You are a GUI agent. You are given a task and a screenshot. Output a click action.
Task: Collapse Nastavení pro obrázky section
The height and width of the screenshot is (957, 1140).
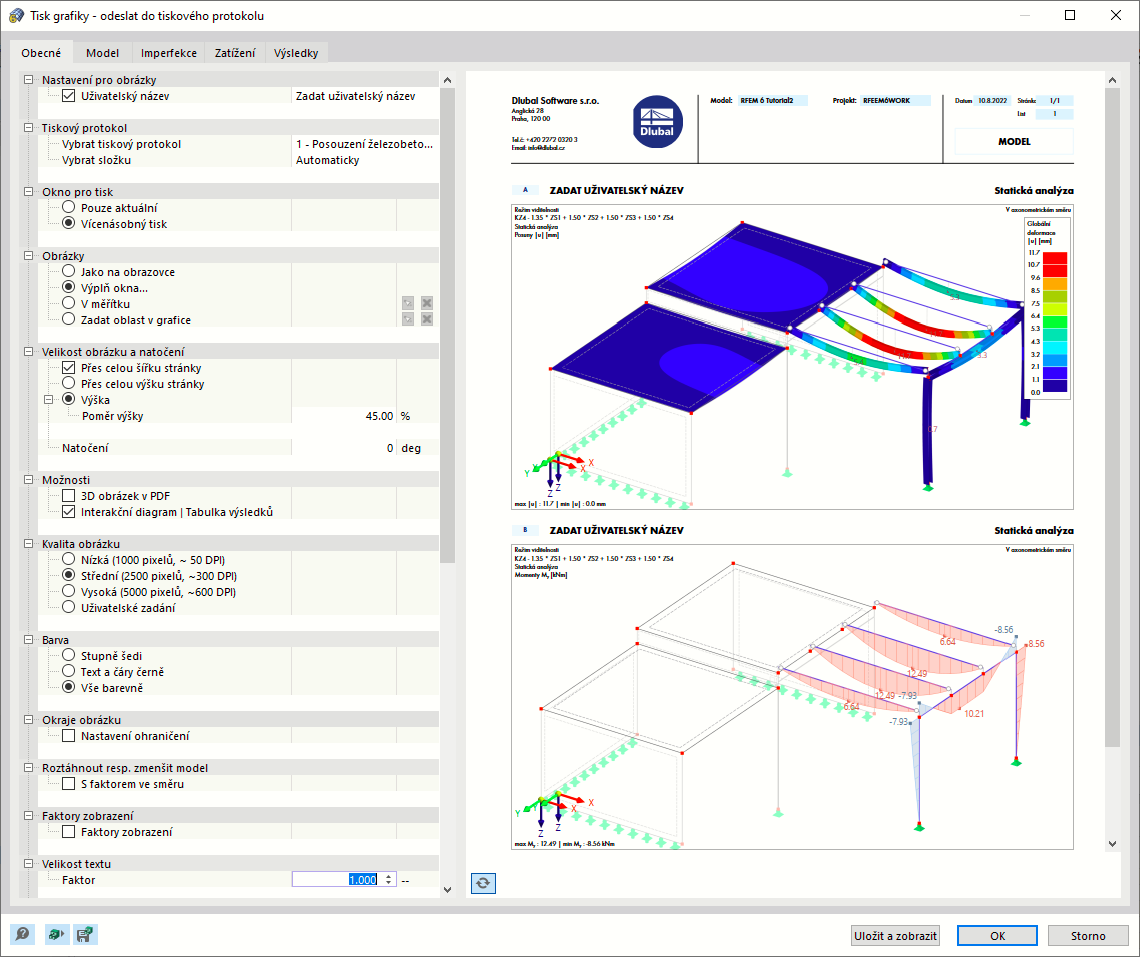[28, 79]
